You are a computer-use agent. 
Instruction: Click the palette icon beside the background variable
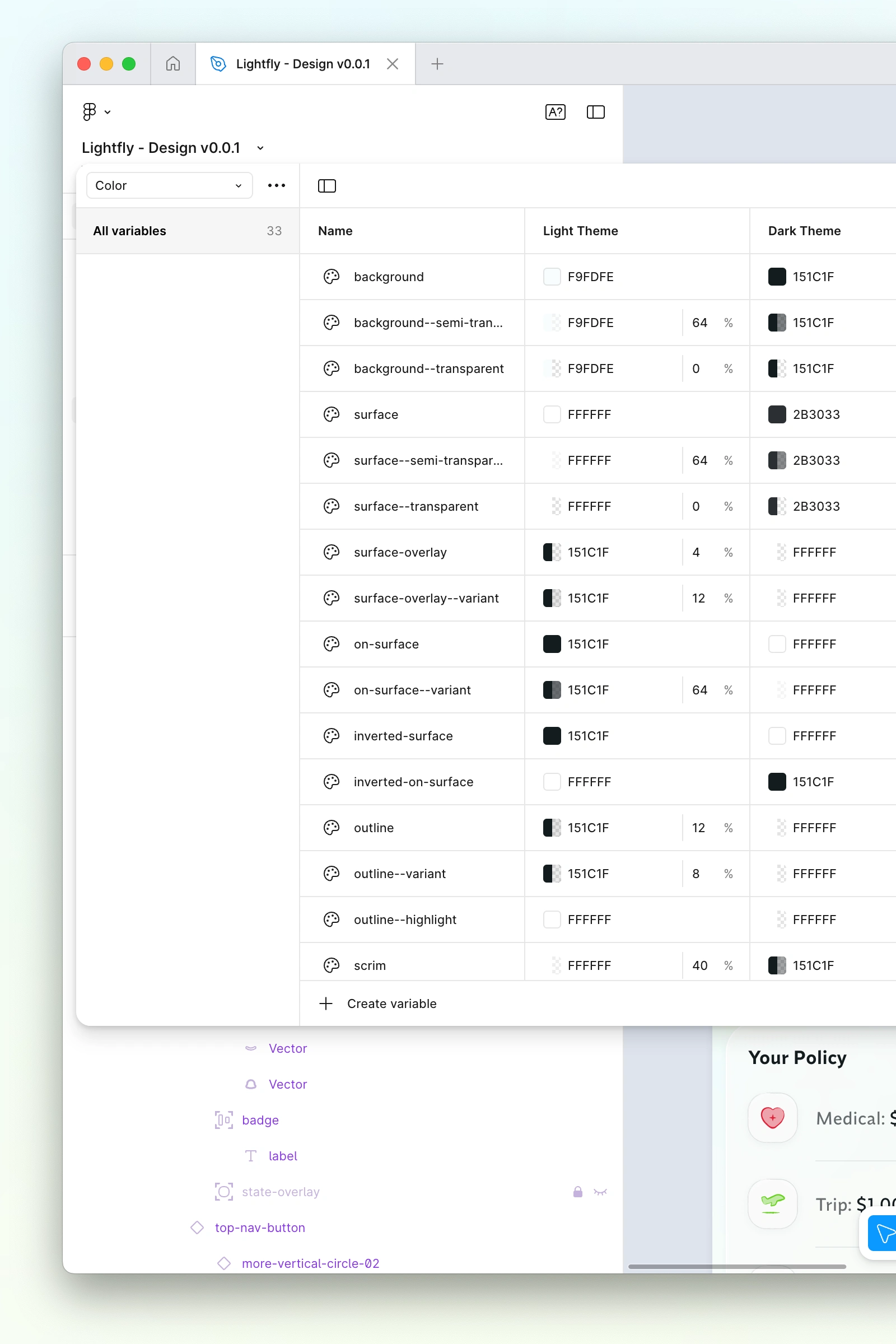pos(332,277)
